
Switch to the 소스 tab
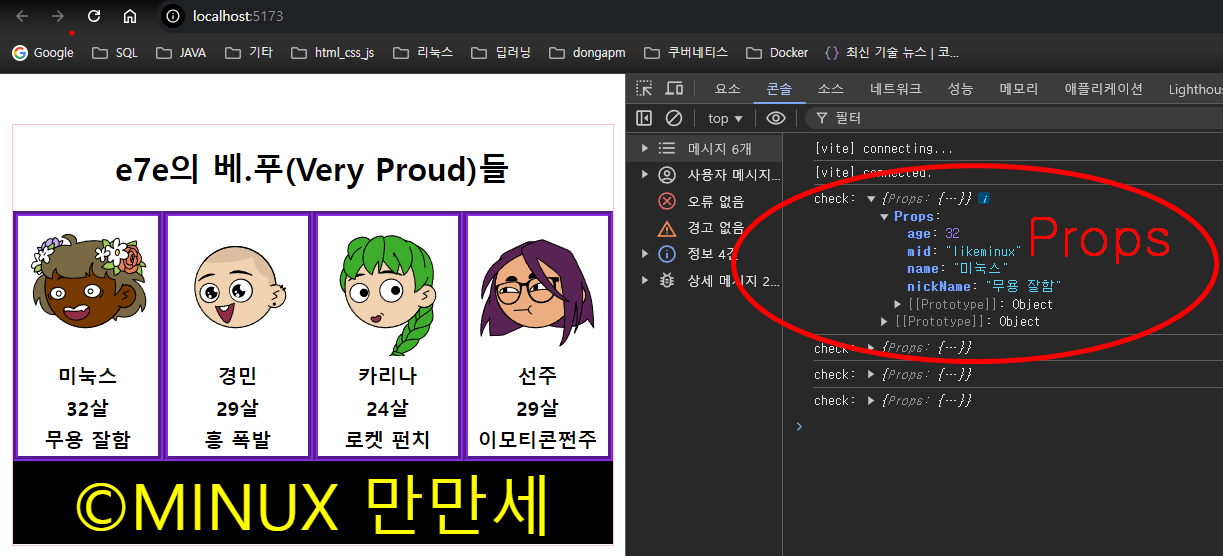pyautogui.click(x=831, y=89)
